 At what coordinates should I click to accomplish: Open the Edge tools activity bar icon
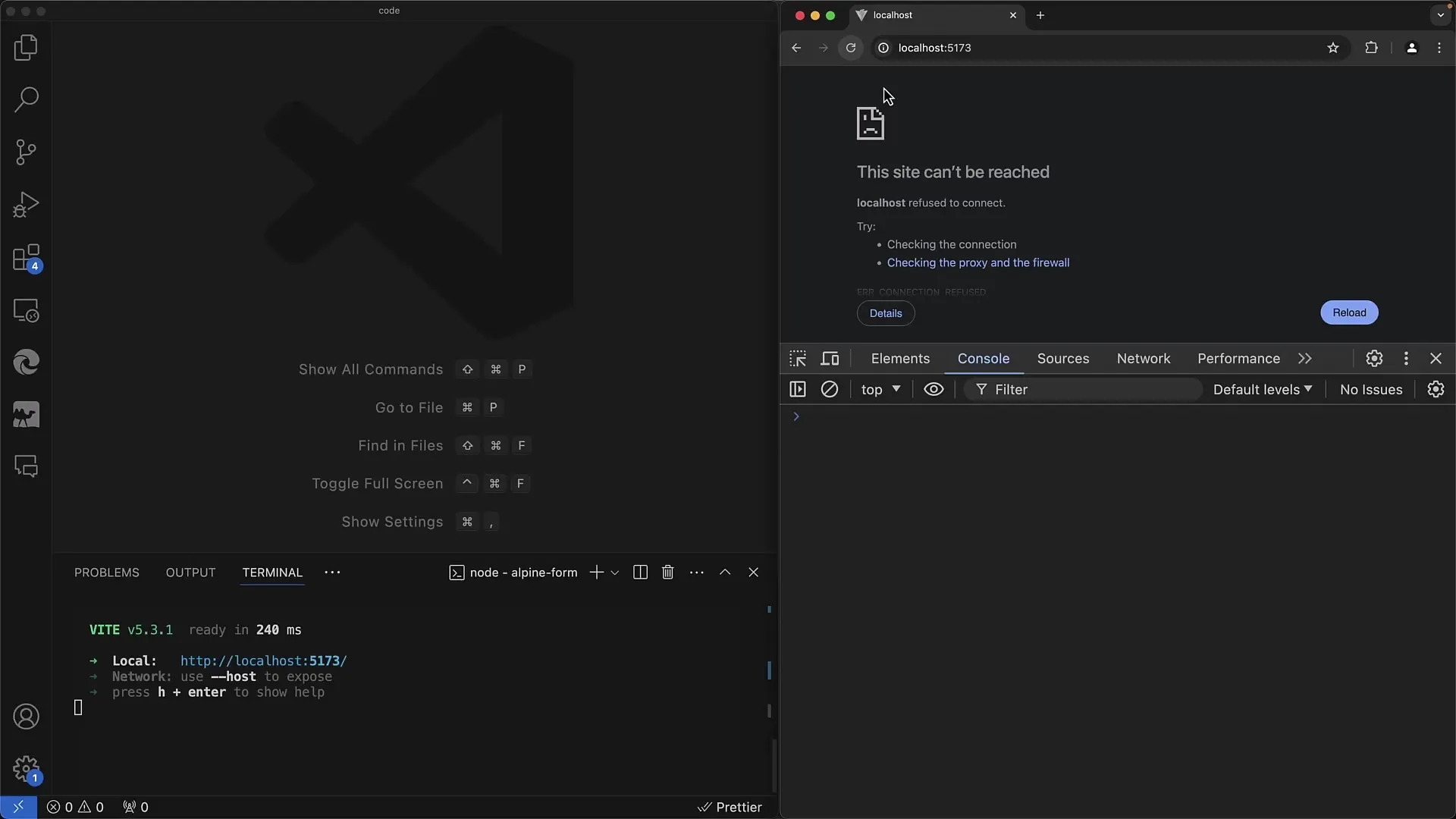tap(26, 362)
